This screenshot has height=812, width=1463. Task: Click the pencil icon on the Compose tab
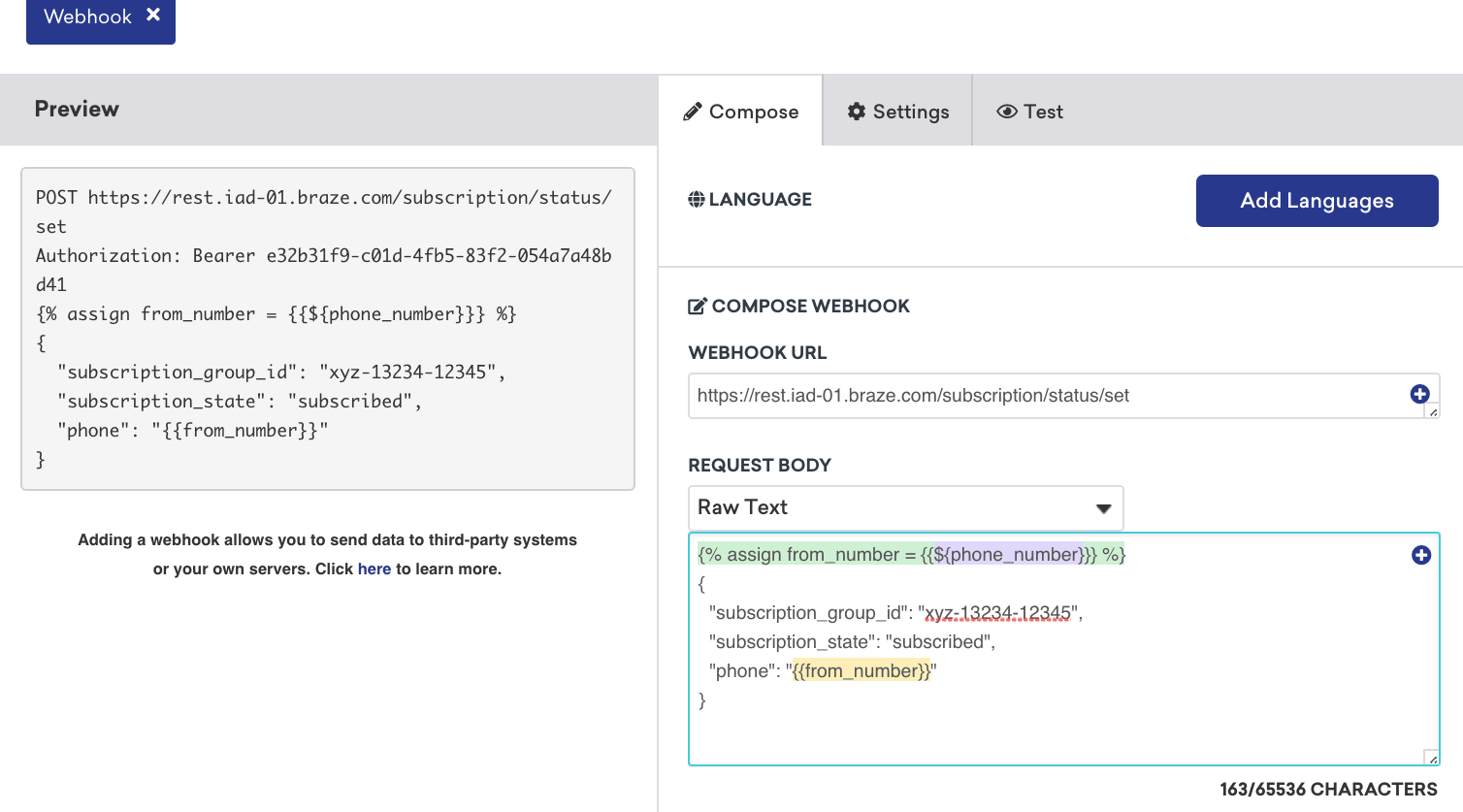(x=693, y=111)
